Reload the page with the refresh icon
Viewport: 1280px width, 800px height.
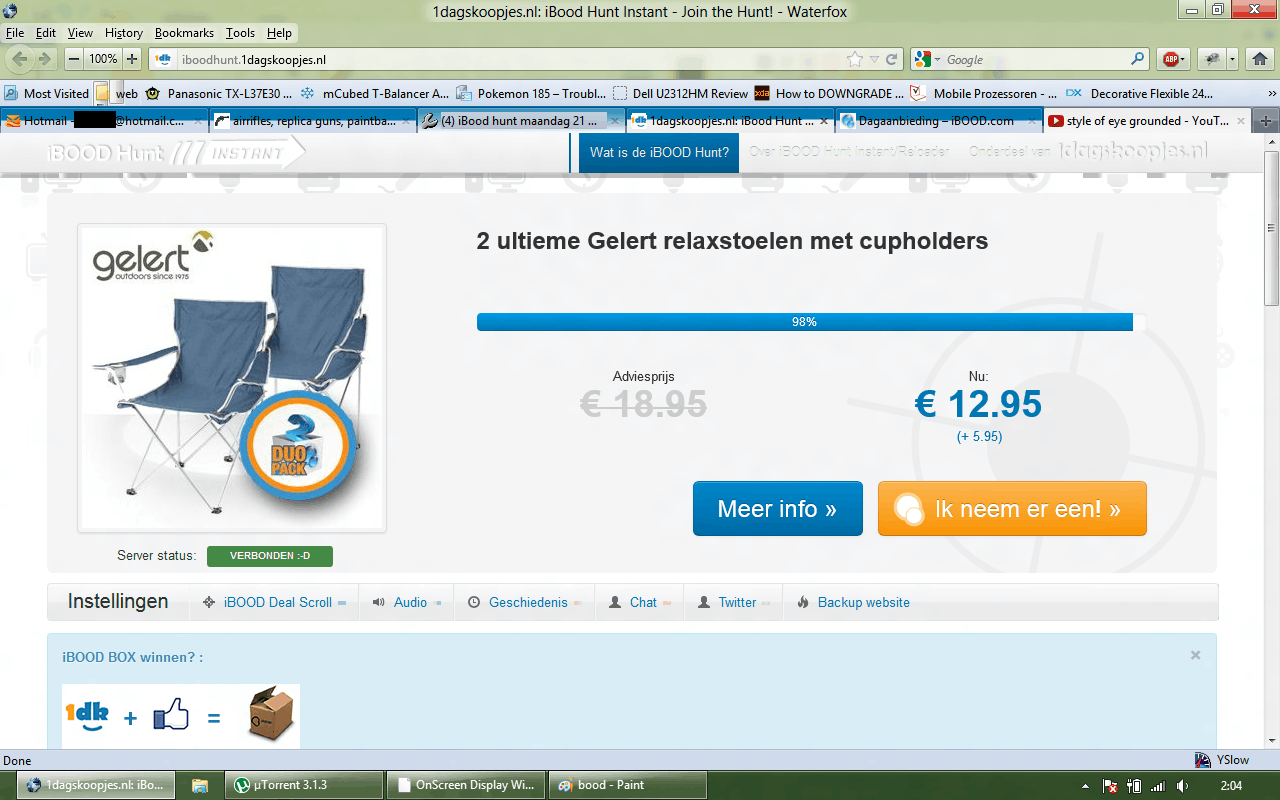tap(892, 59)
